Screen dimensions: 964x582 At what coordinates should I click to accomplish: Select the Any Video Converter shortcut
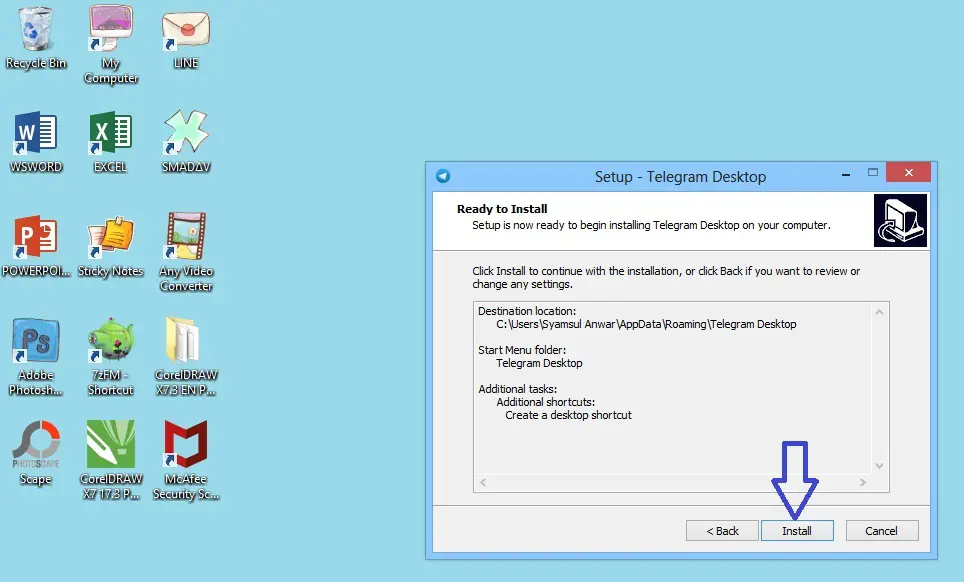(186, 252)
